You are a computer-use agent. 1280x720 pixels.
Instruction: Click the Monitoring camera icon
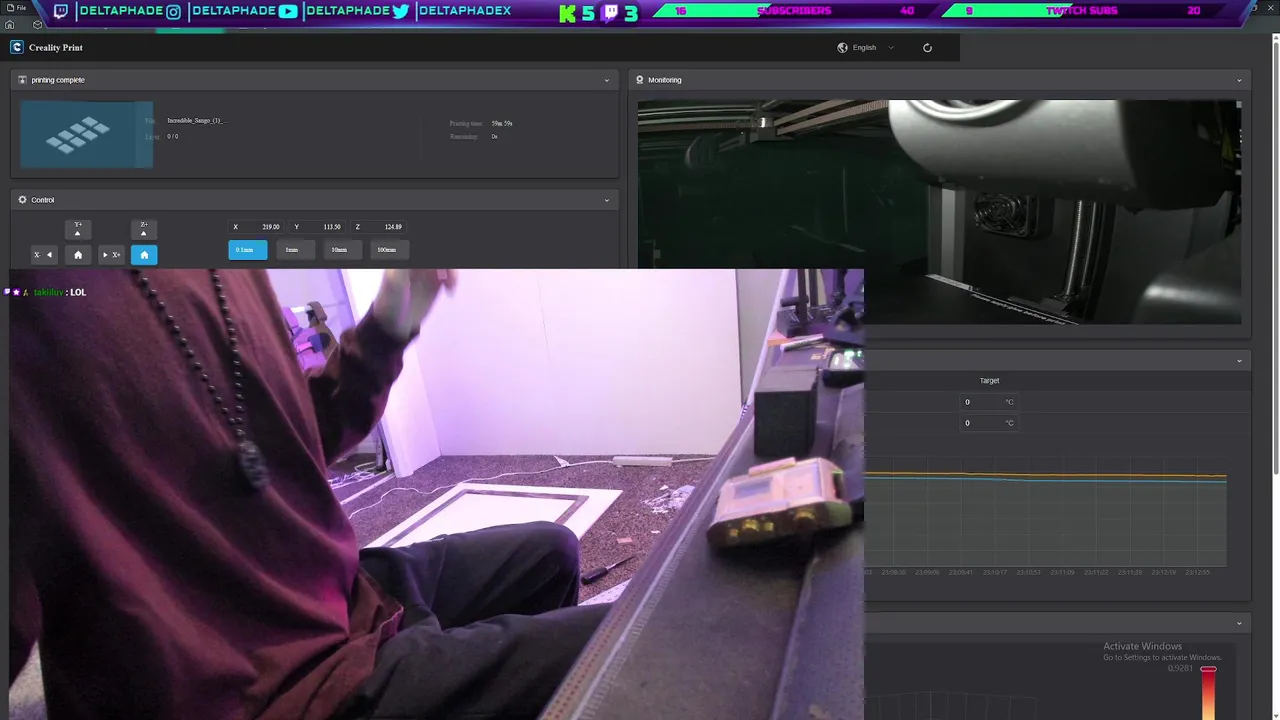(x=640, y=80)
